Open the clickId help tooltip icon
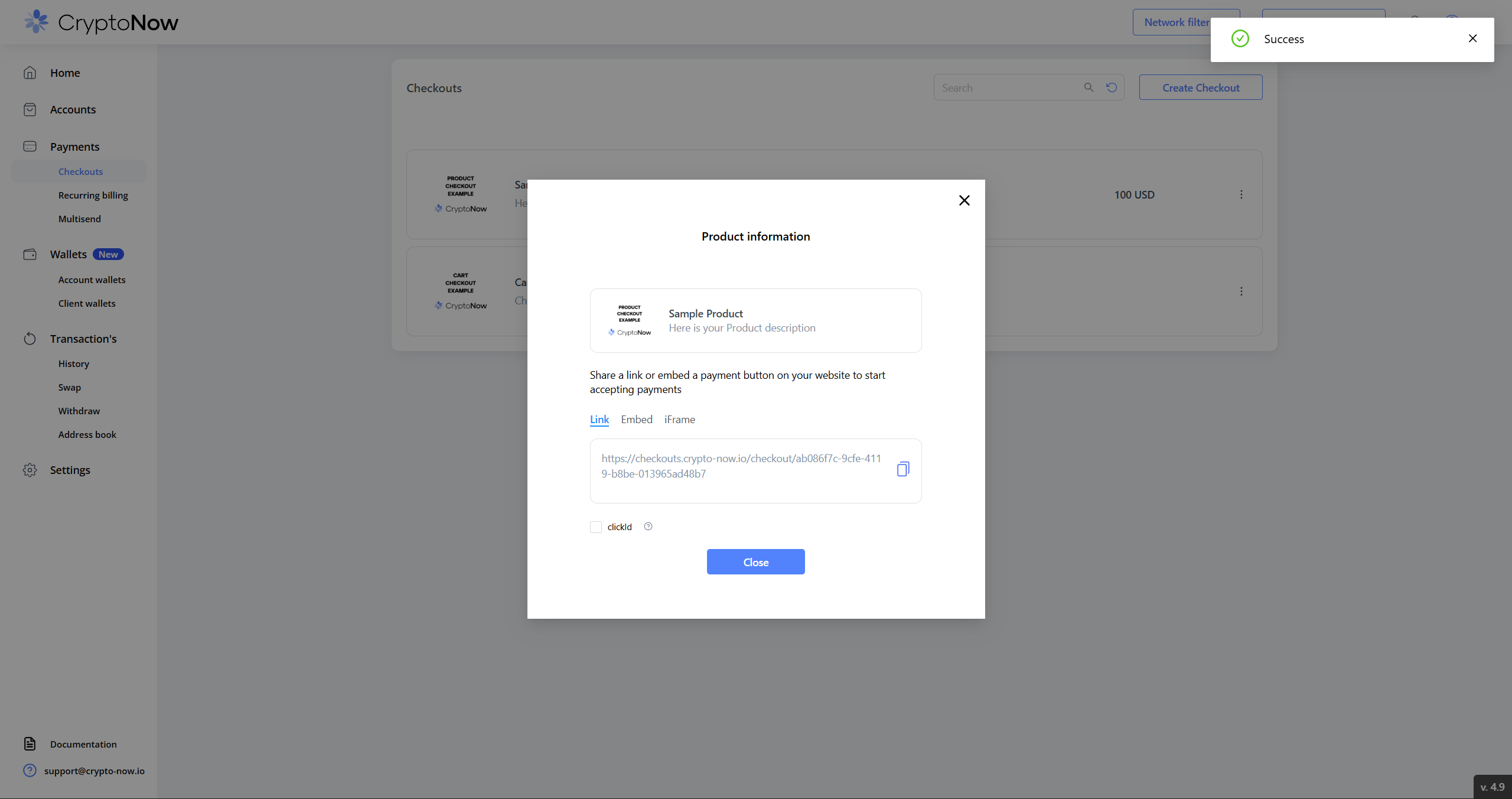This screenshot has height=799, width=1512. click(x=648, y=527)
